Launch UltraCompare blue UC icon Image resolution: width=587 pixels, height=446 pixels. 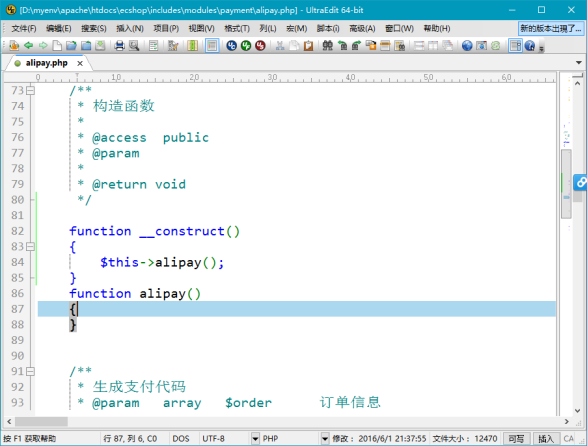point(231,46)
